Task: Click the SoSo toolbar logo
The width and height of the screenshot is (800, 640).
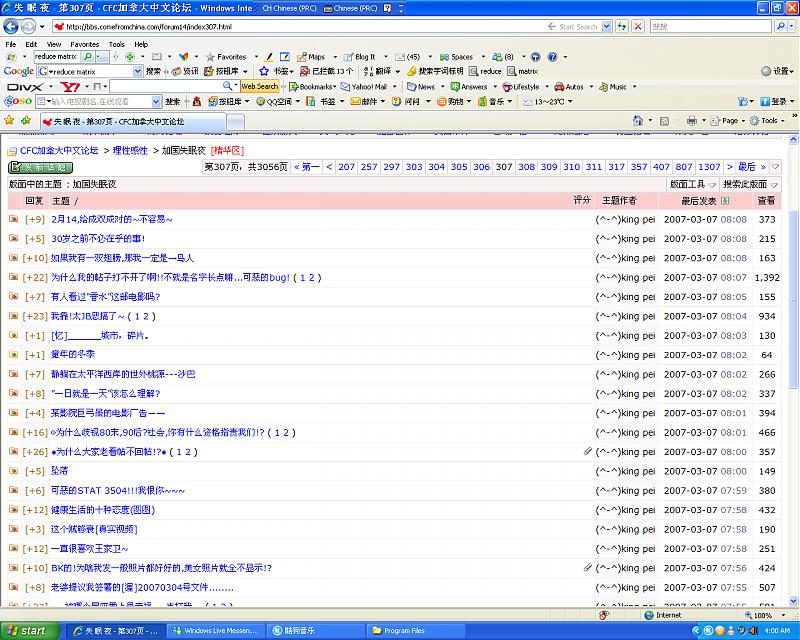Action: (18, 102)
